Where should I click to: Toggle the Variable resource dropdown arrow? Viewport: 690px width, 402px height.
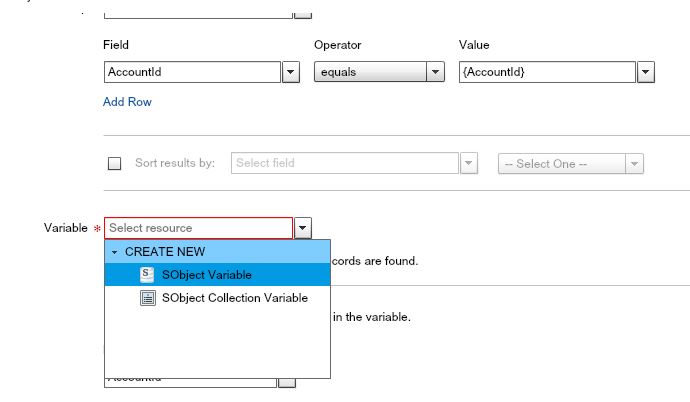coord(303,228)
